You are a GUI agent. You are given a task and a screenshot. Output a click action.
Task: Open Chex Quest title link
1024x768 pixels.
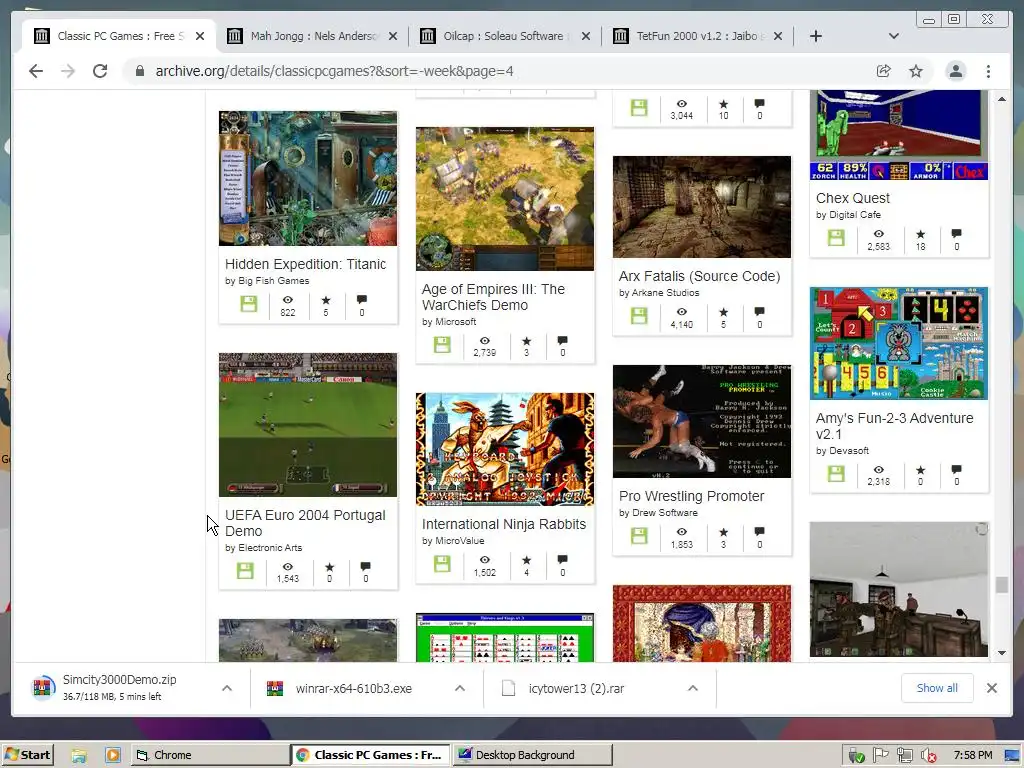click(853, 198)
